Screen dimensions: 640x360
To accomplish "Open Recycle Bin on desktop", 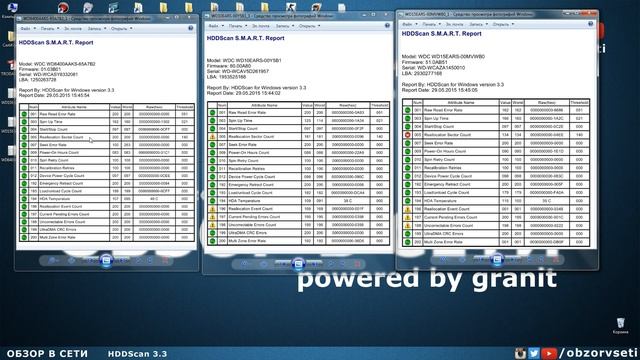I will point(620,325).
